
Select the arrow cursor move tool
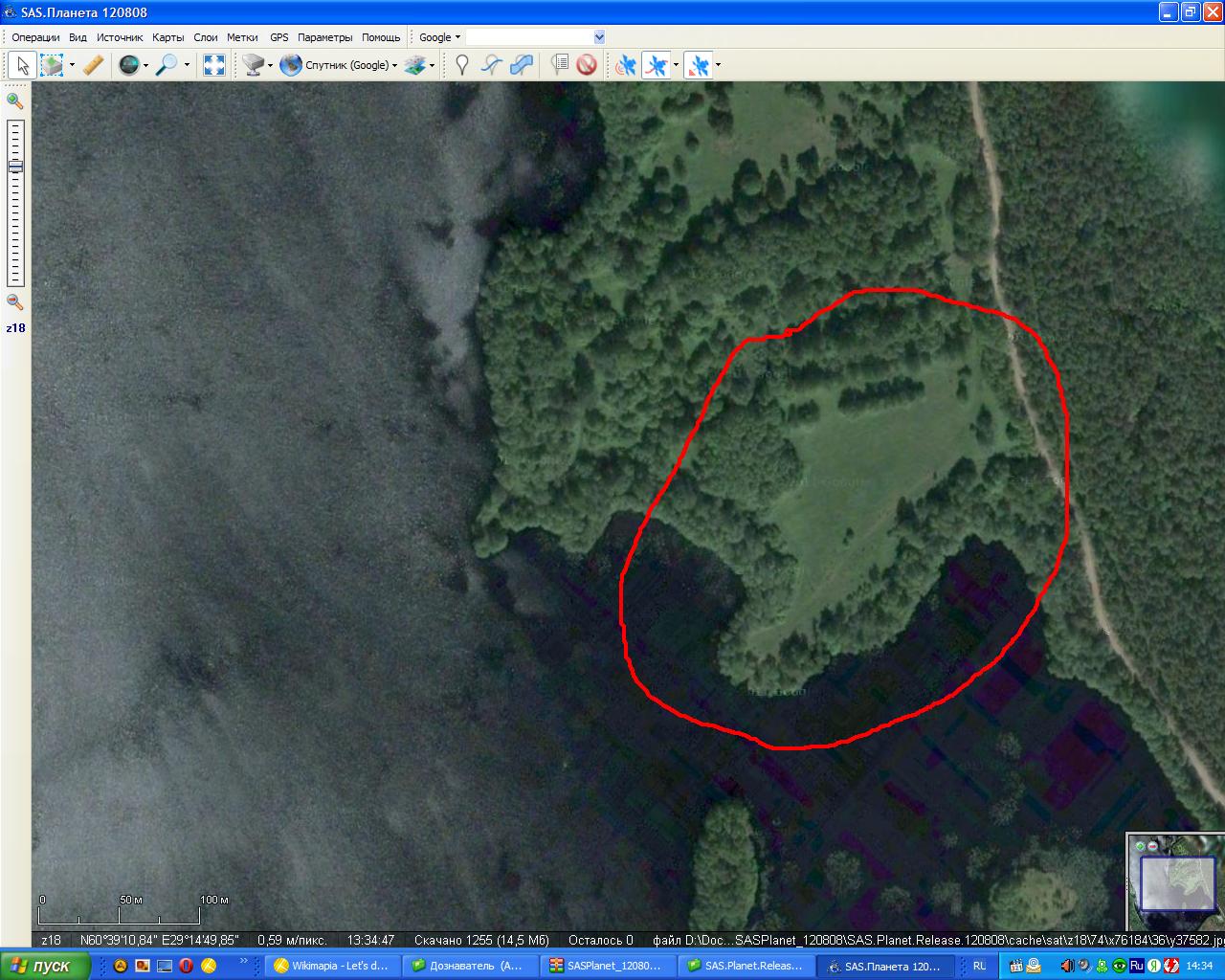(x=22, y=65)
